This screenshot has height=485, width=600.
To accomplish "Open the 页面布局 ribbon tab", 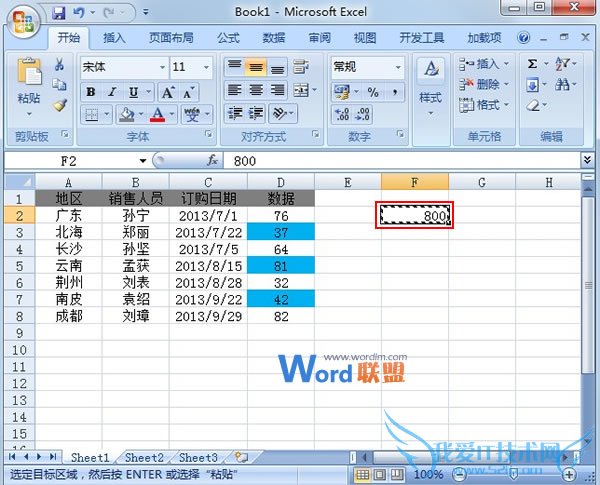I will pyautogui.click(x=171, y=38).
